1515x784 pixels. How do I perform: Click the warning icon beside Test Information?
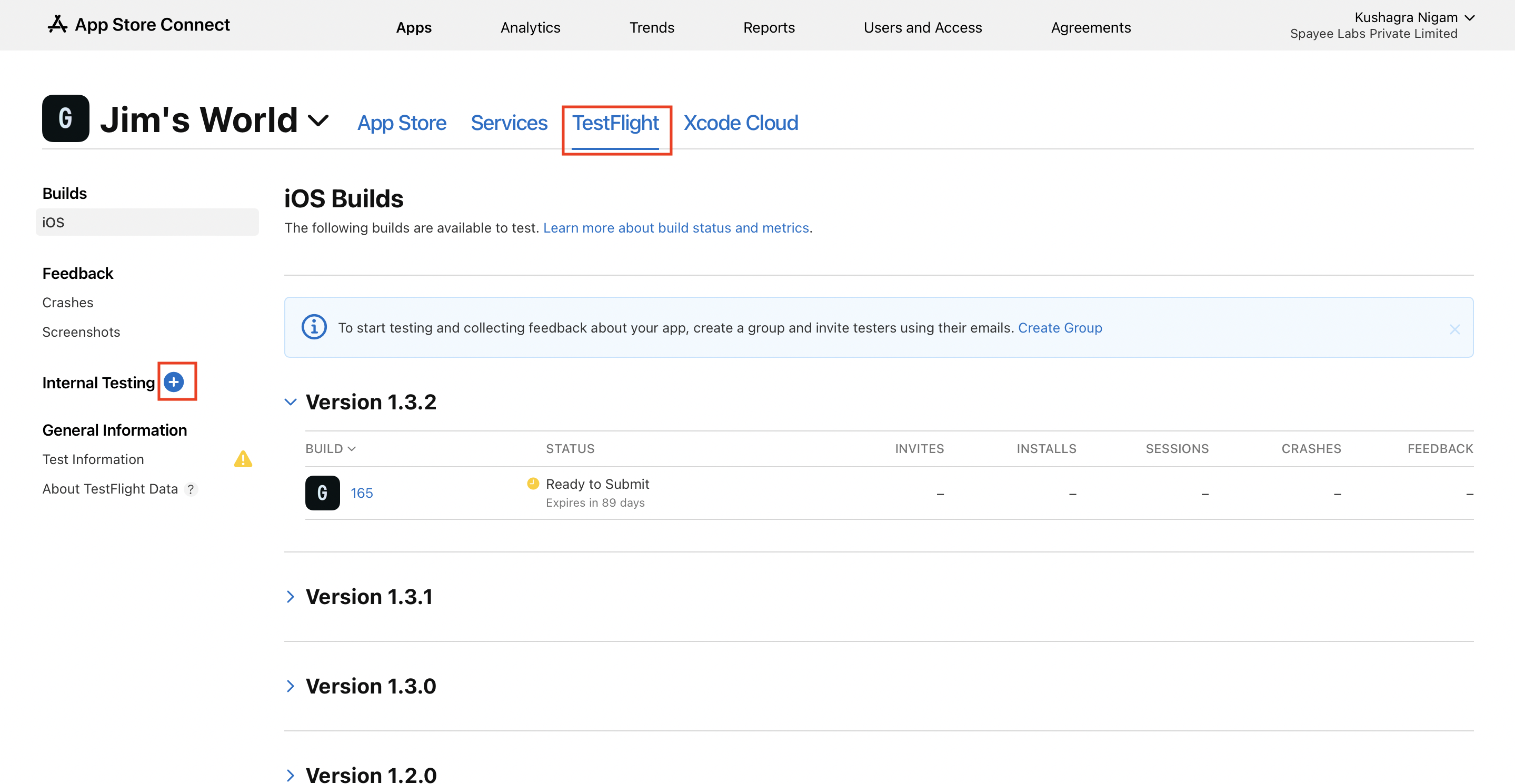click(243, 459)
